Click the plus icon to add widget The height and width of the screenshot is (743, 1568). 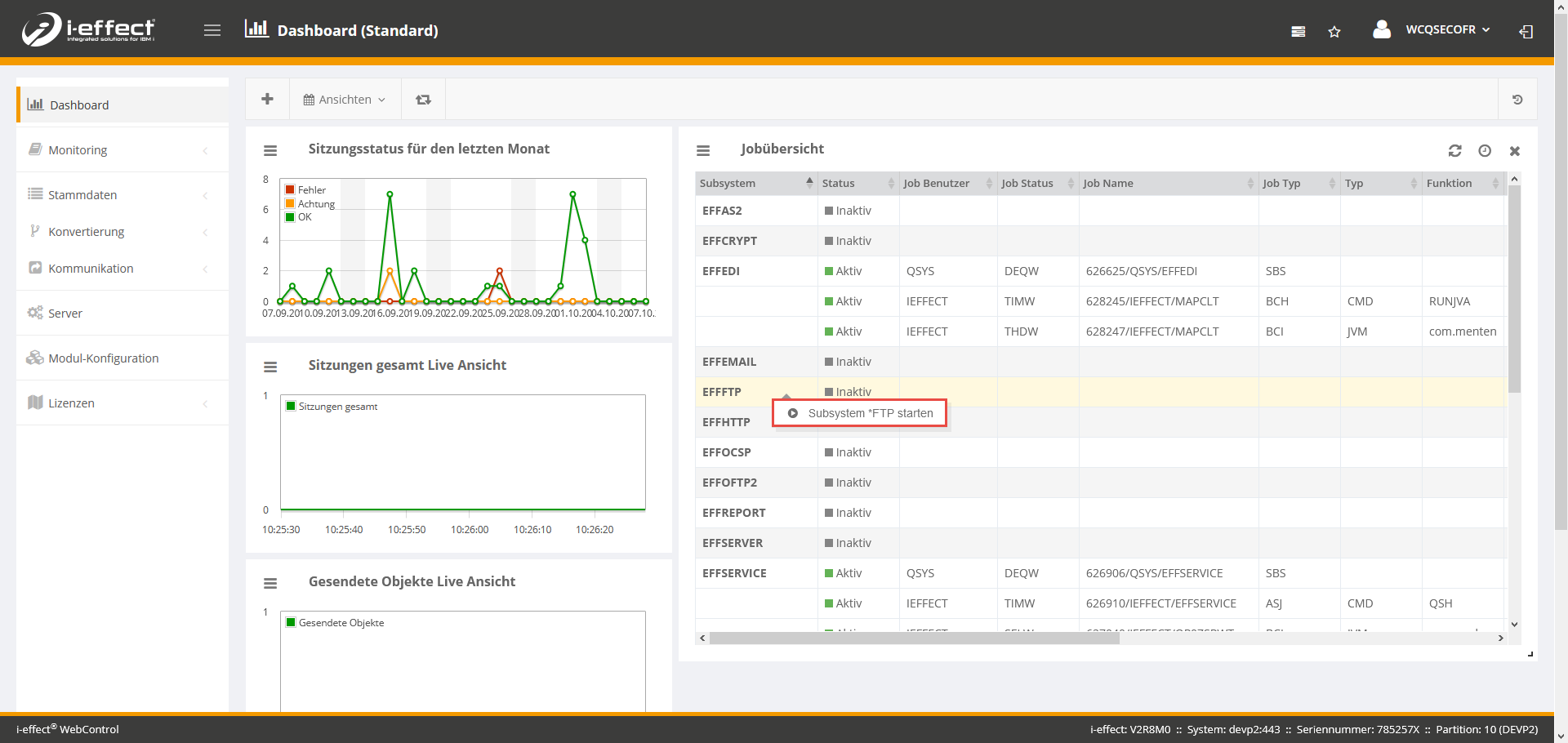[x=267, y=99]
